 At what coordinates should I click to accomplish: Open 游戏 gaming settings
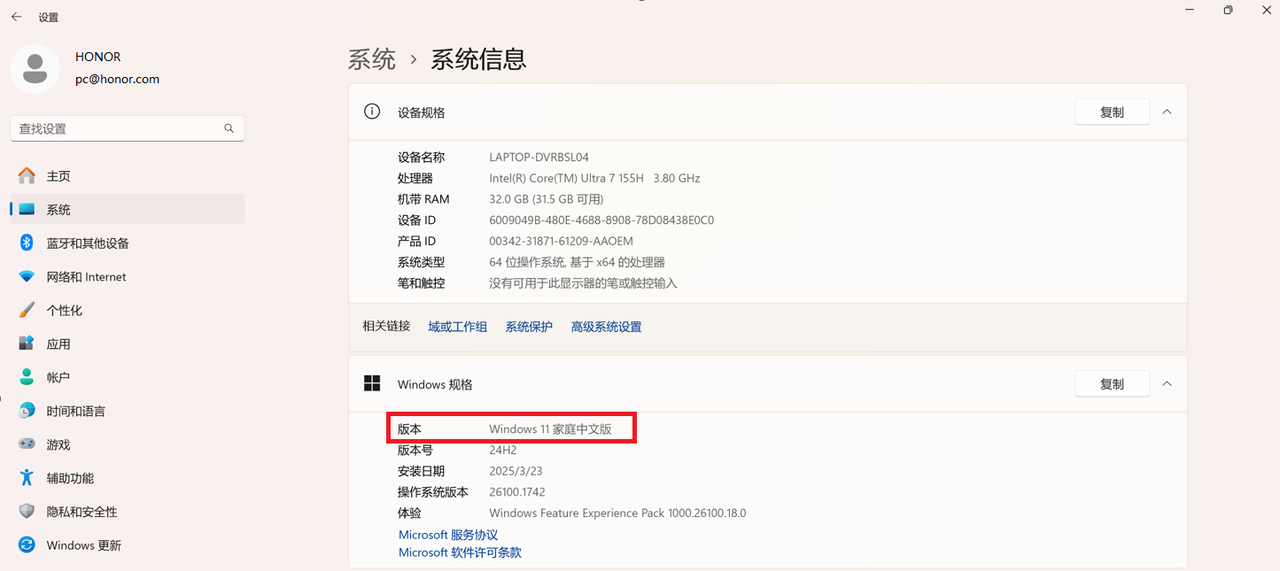pos(58,444)
